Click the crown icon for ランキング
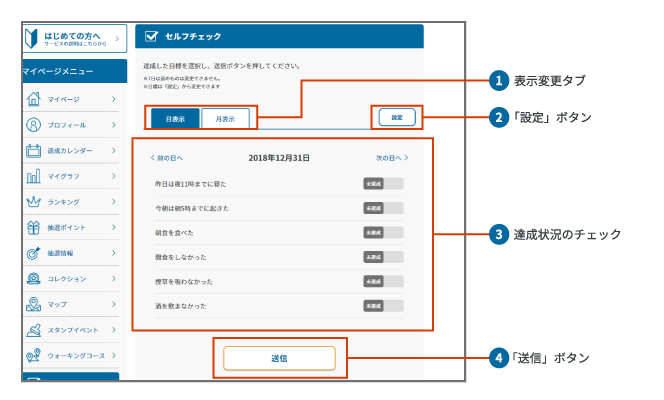The width and height of the screenshot is (664, 400). 33,202
